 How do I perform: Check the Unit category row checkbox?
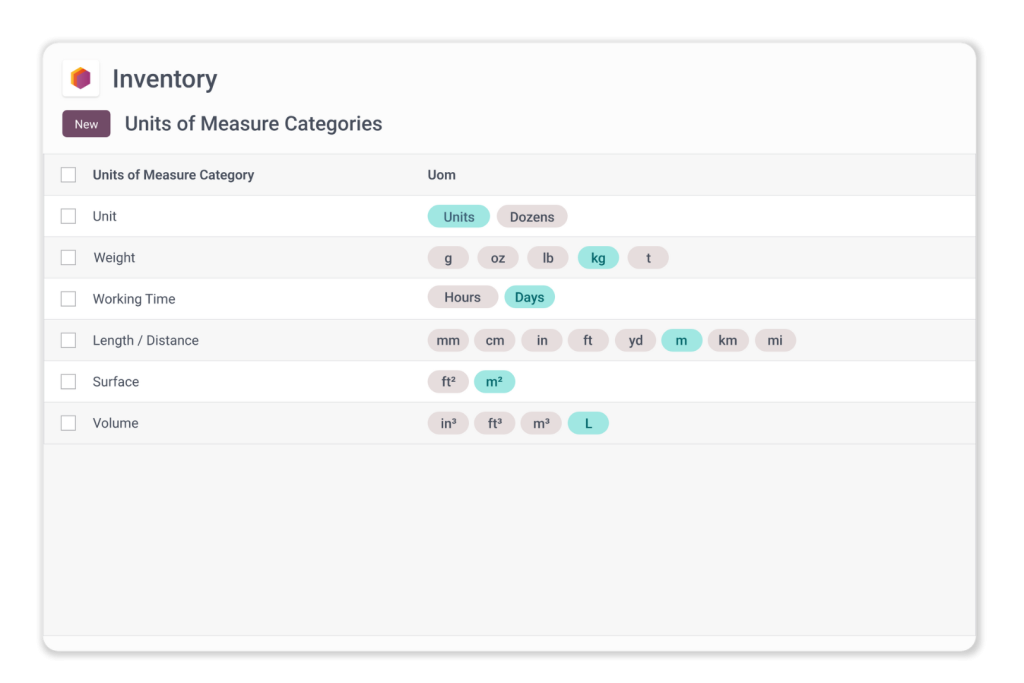[x=68, y=216]
